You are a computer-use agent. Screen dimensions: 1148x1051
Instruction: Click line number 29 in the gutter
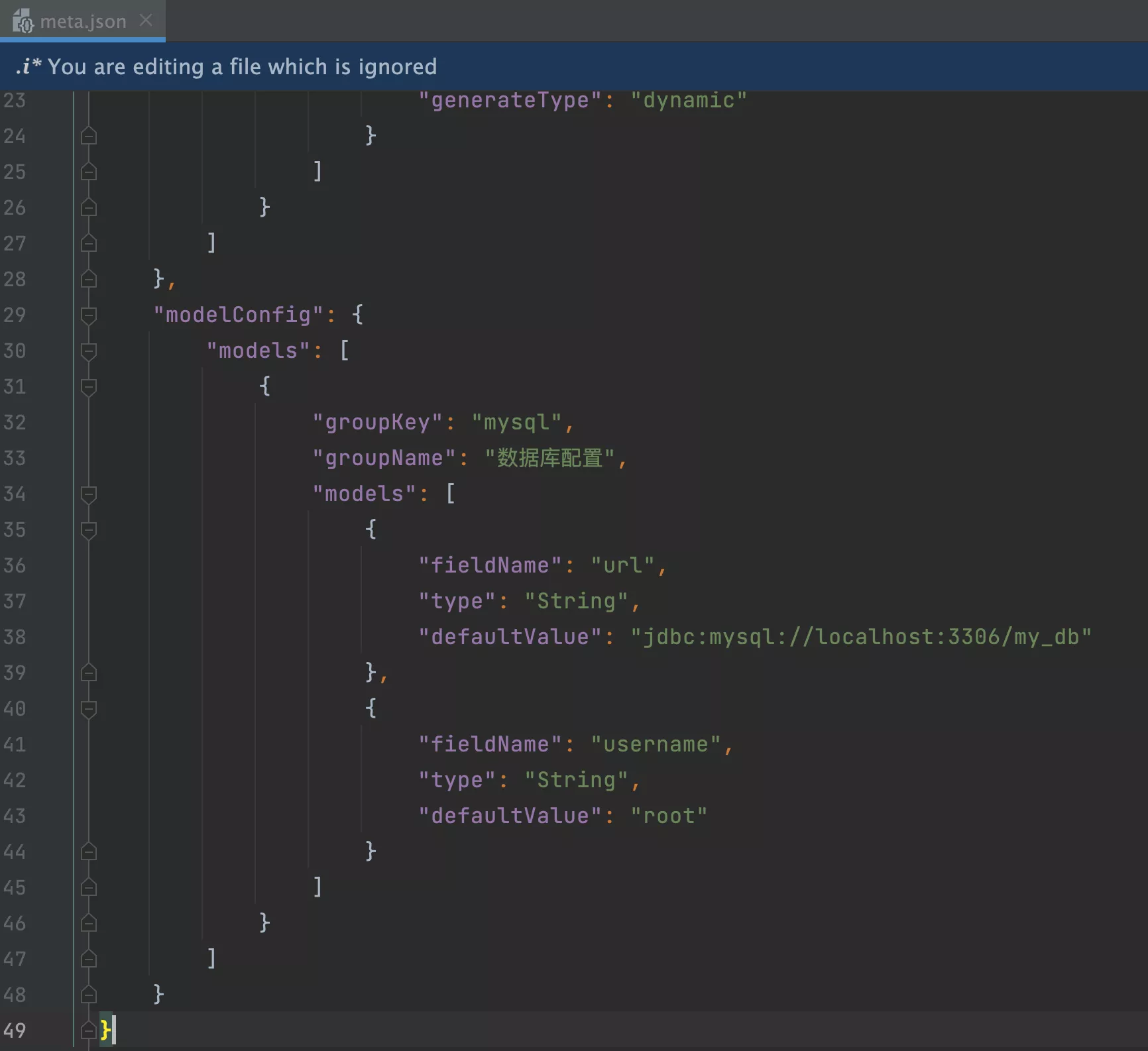point(15,315)
